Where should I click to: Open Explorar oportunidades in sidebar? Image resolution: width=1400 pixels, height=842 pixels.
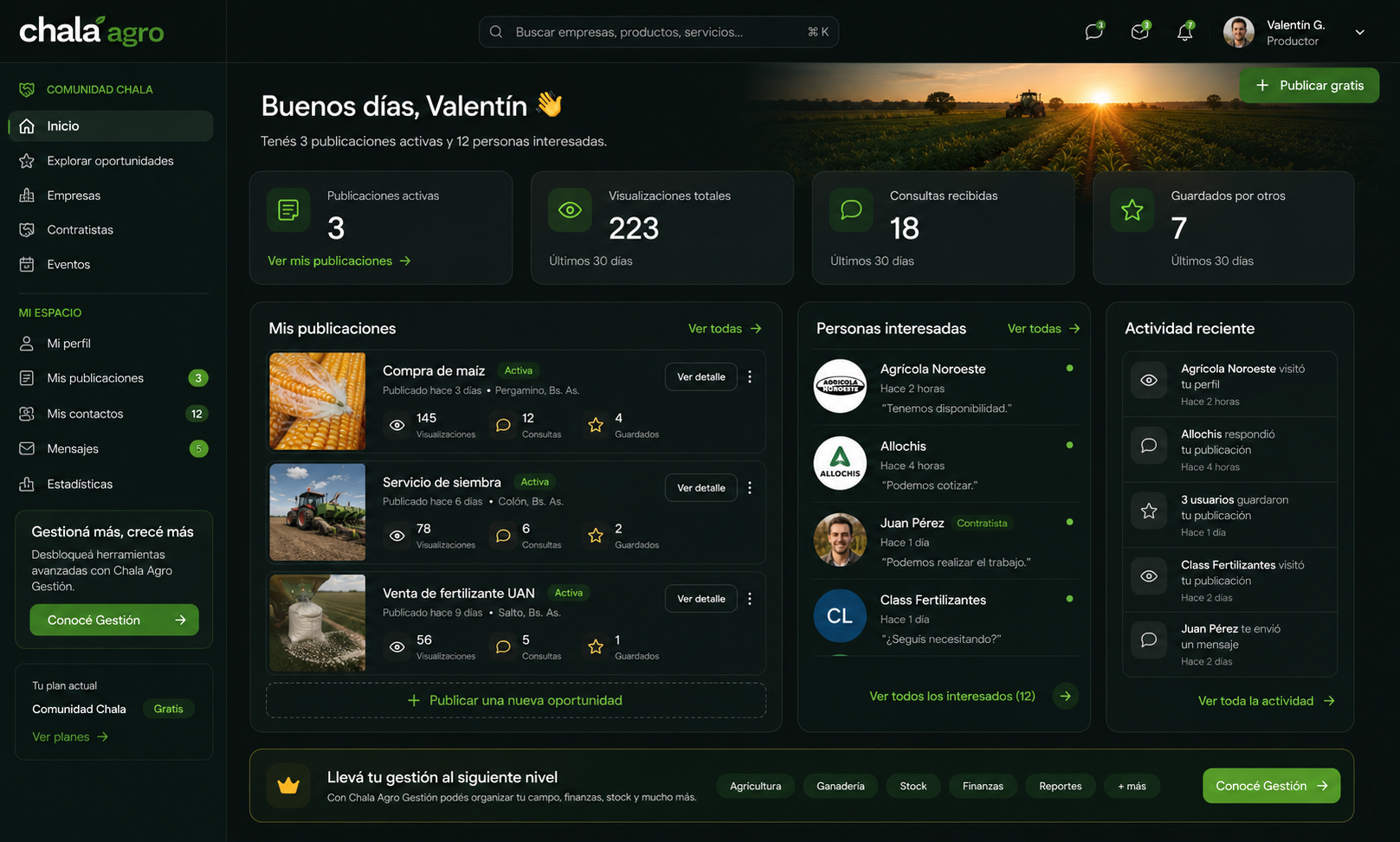(x=111, y=161)
